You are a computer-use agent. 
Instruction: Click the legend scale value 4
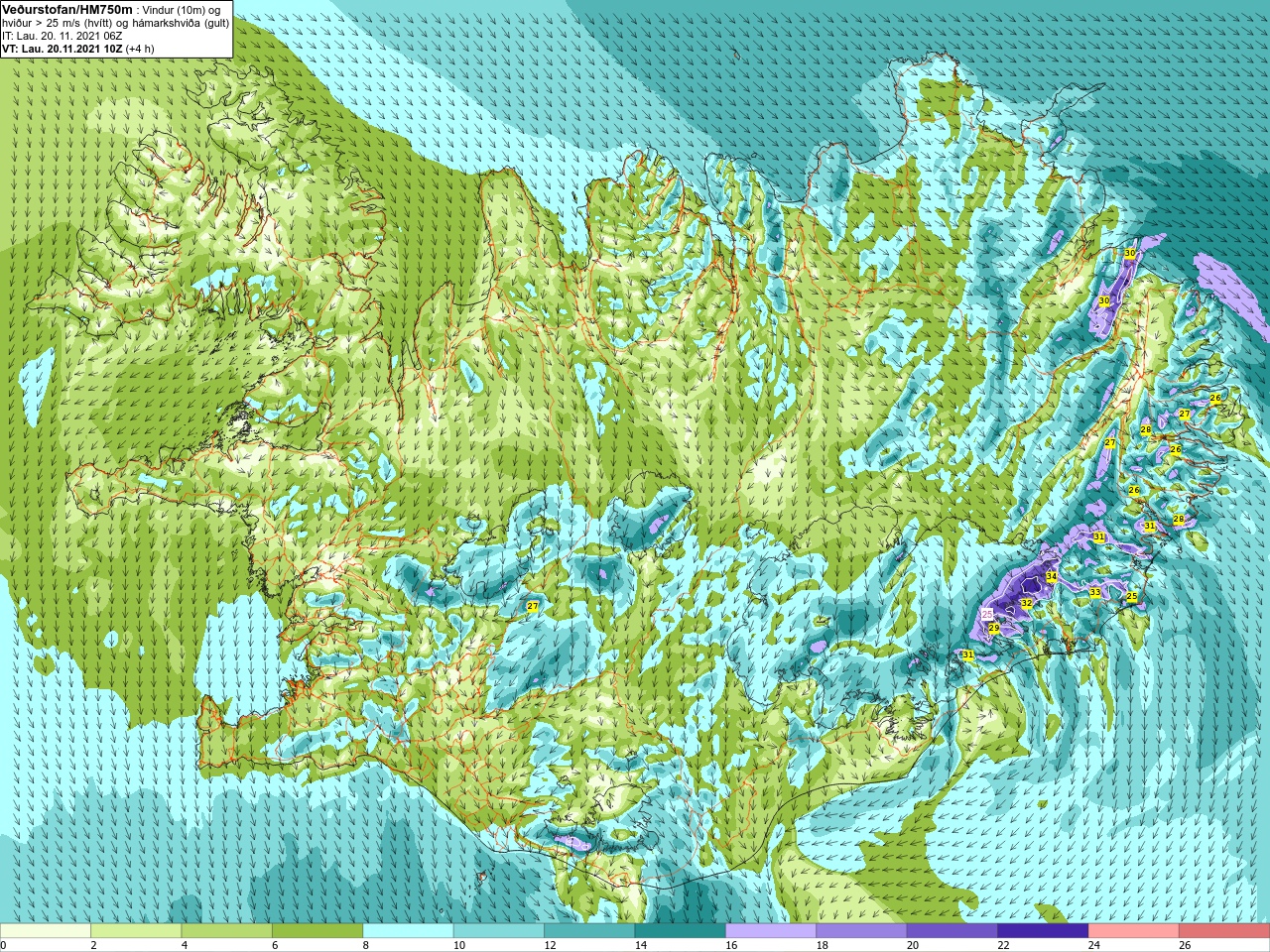tap(185, 945)
